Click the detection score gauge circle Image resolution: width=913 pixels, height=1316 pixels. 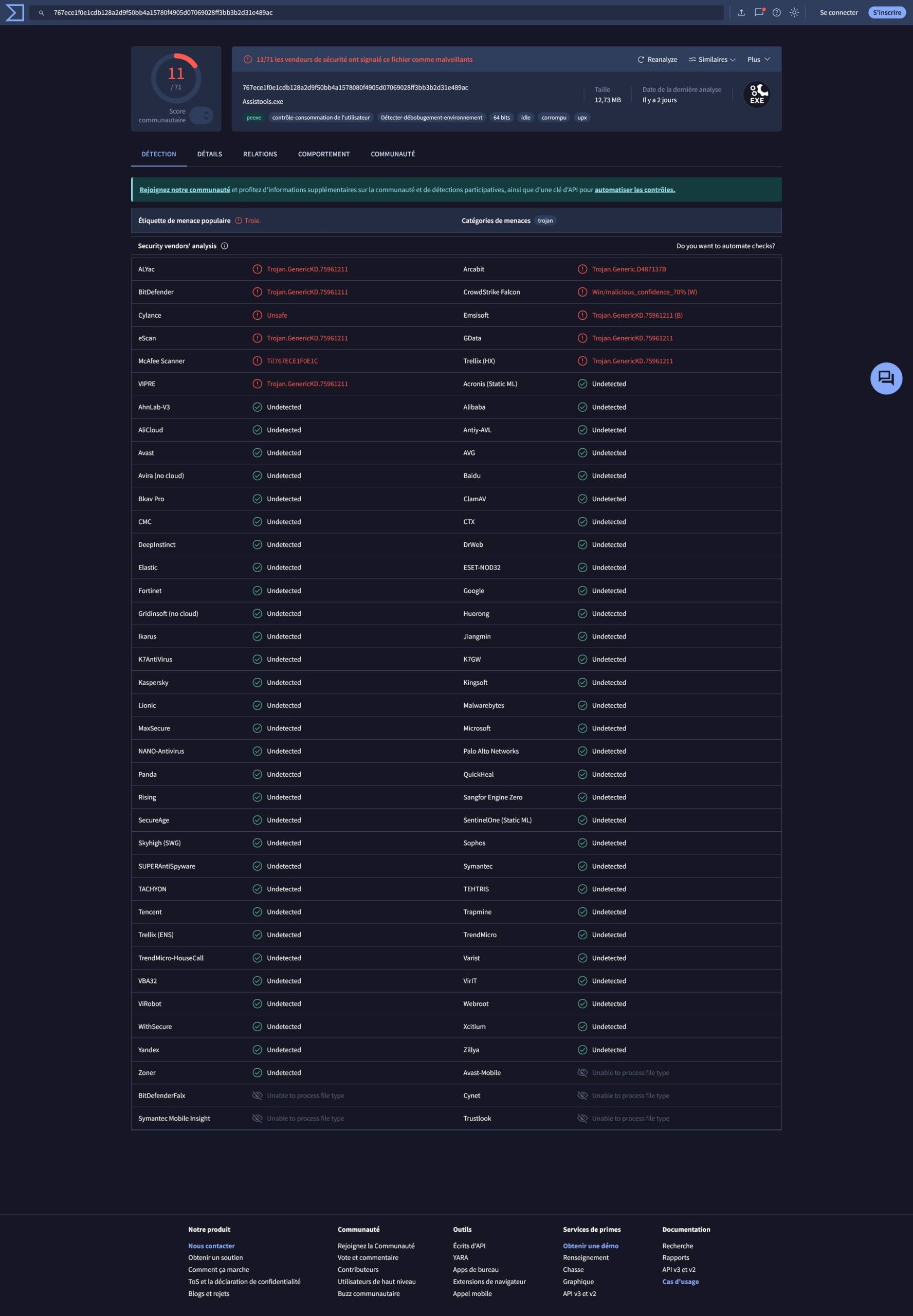pos(176,78)
